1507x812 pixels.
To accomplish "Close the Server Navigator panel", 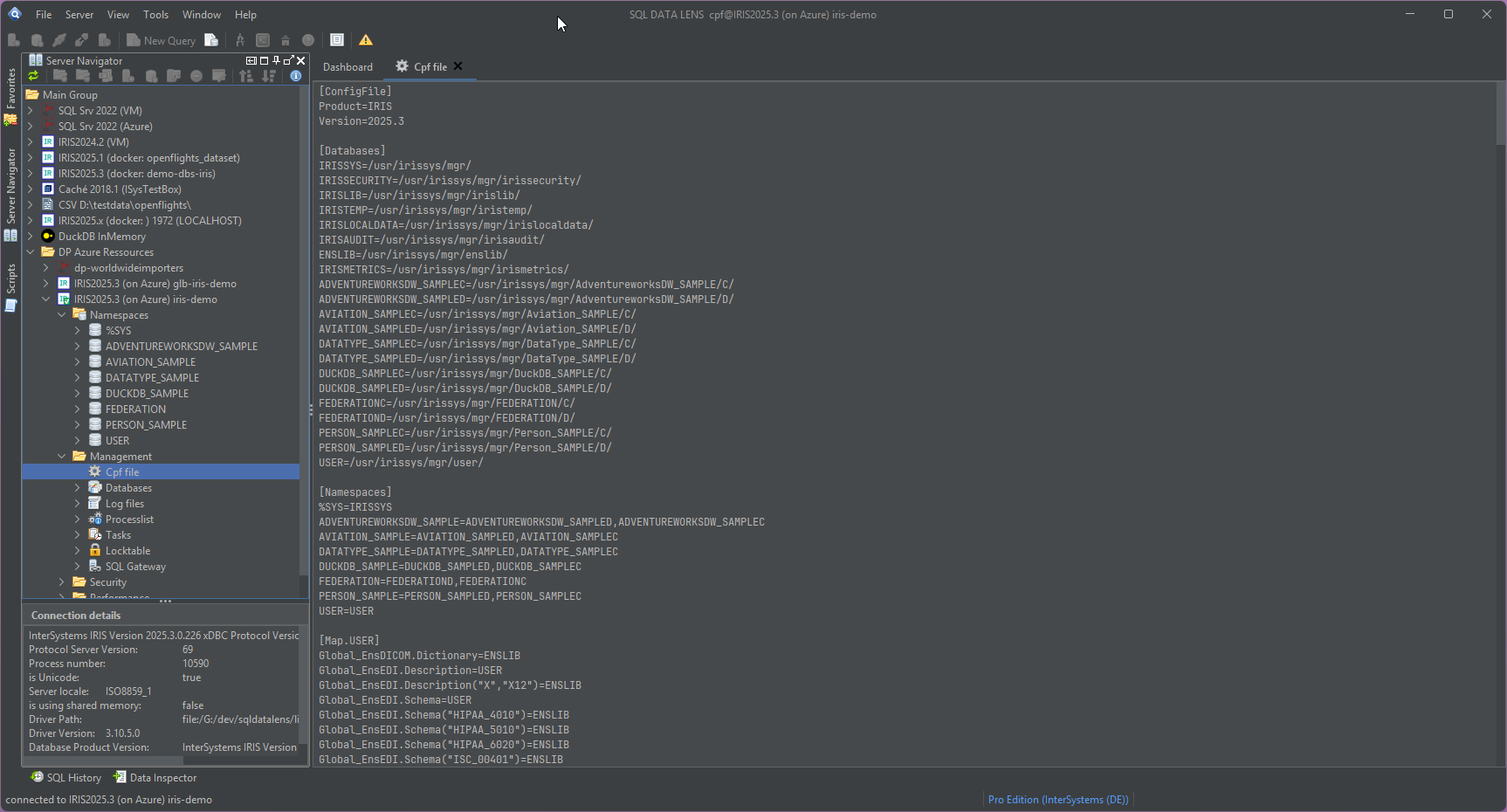I will tap(300, 60).
